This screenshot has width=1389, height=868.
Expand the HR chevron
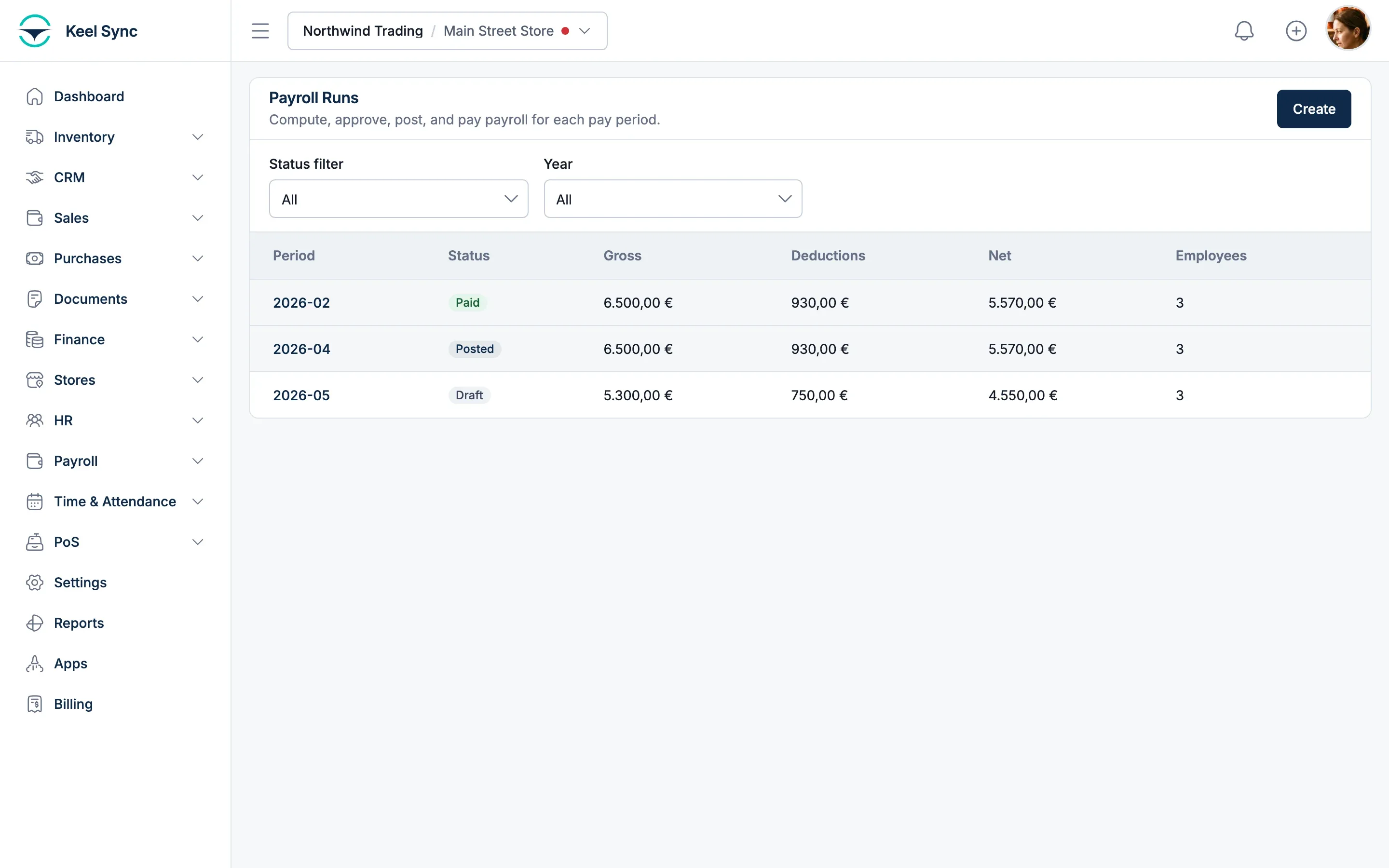pos(197,420)
